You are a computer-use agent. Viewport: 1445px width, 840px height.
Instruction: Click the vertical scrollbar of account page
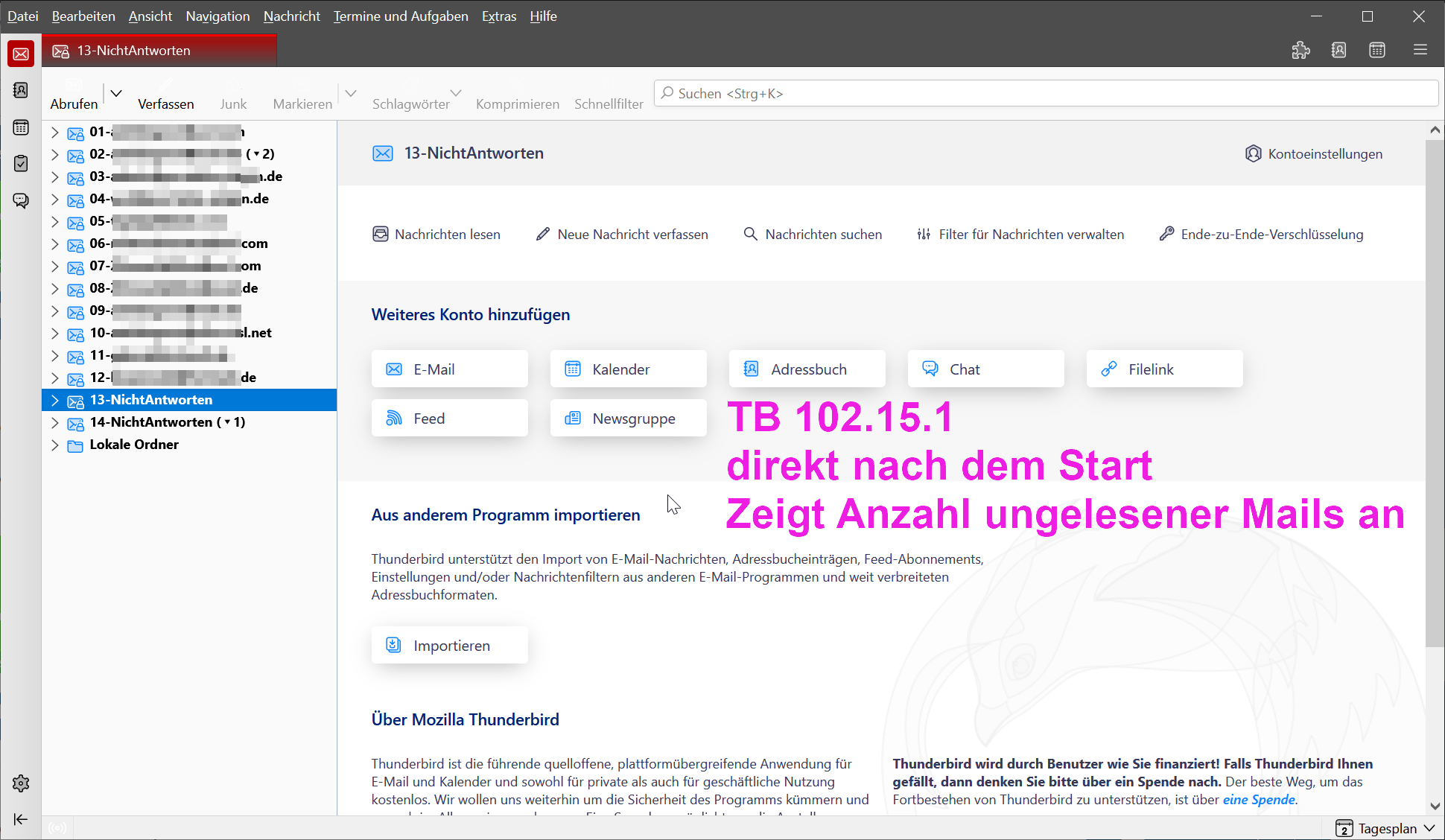click(1435, 387)
